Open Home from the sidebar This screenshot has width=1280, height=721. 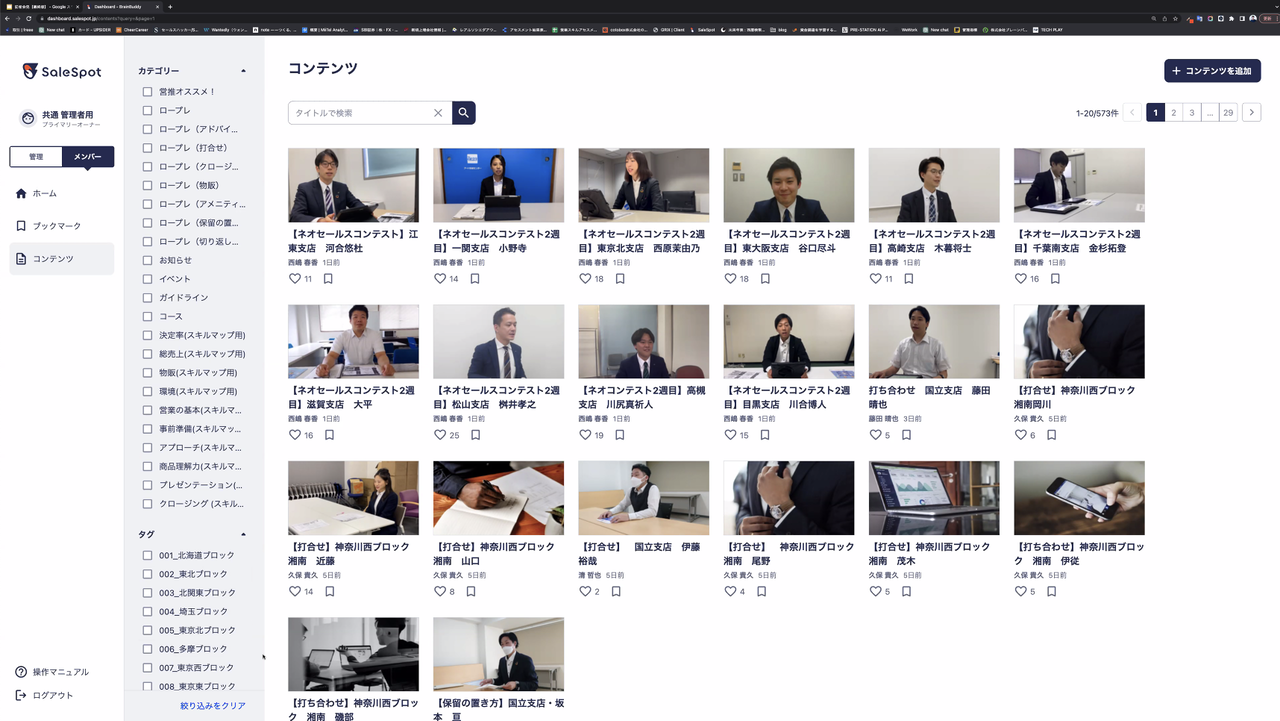coord(36,193)
